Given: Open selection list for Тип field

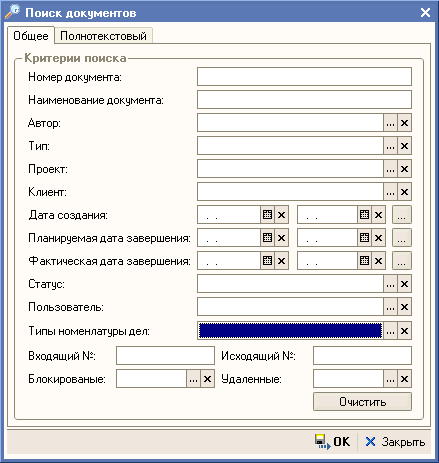Looking at the screenshot, I should point(390,146).
